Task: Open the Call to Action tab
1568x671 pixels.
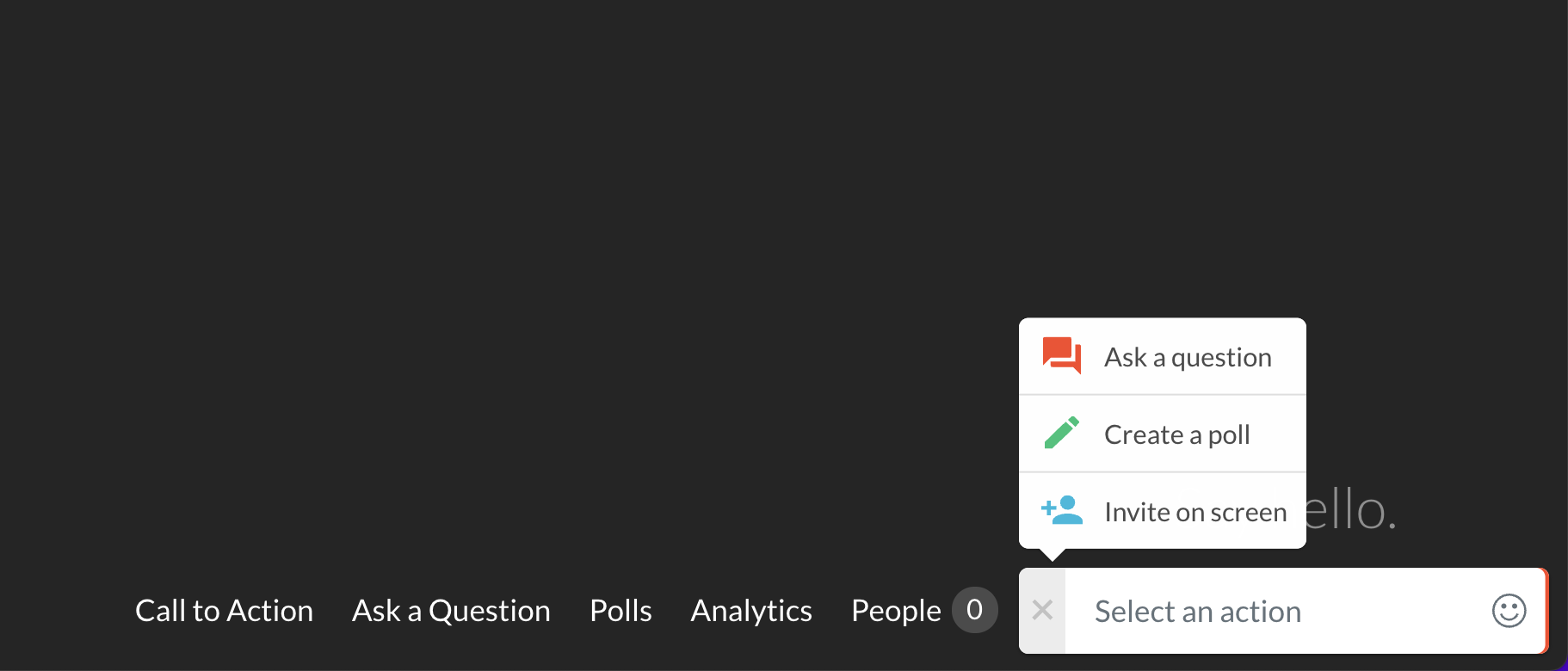Action: click(224, 611)
